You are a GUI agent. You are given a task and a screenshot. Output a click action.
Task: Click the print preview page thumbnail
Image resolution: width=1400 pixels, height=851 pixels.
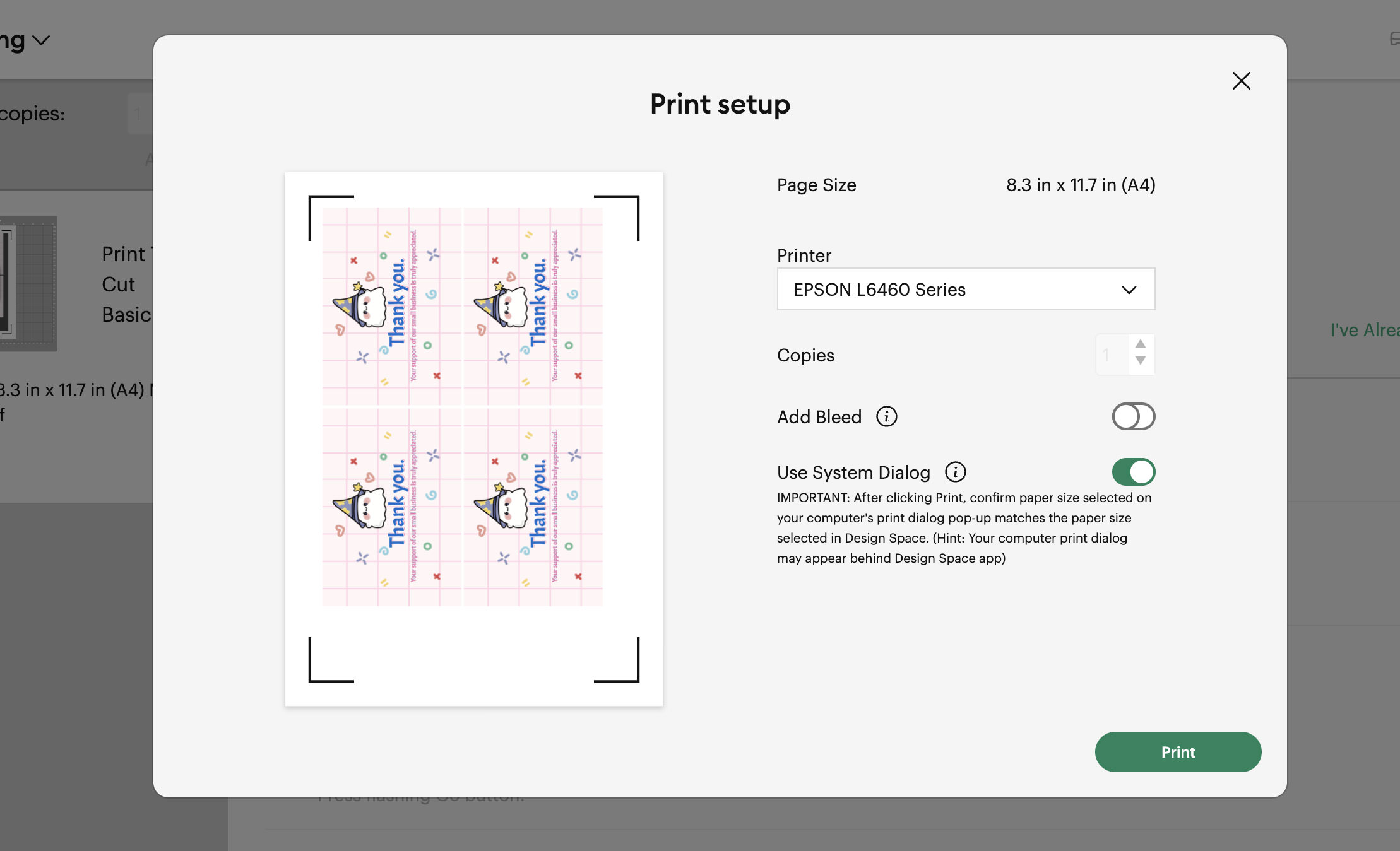click(473, 439)
